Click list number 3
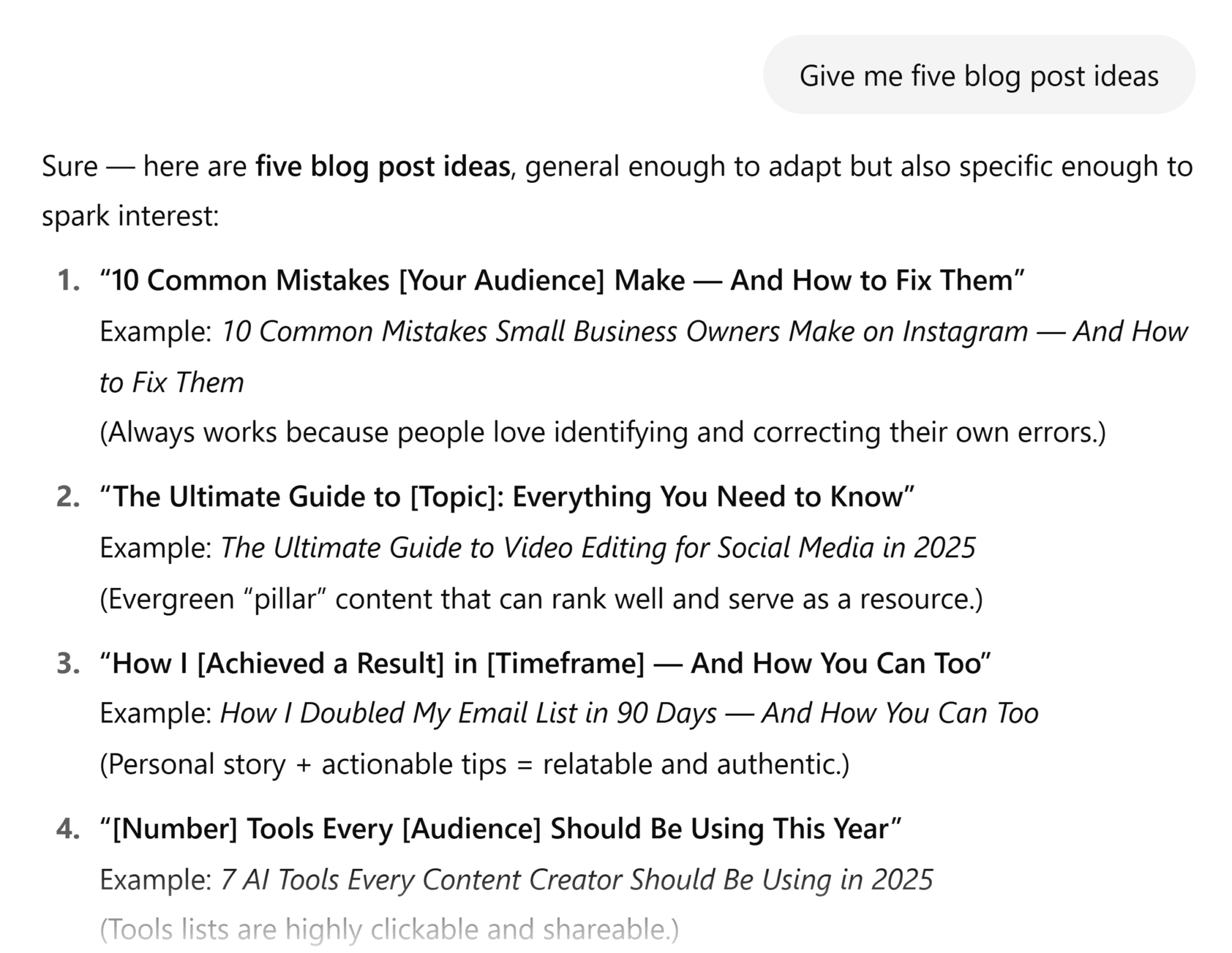The width and height of the screenshot is (1232, 953). point(68,663)
